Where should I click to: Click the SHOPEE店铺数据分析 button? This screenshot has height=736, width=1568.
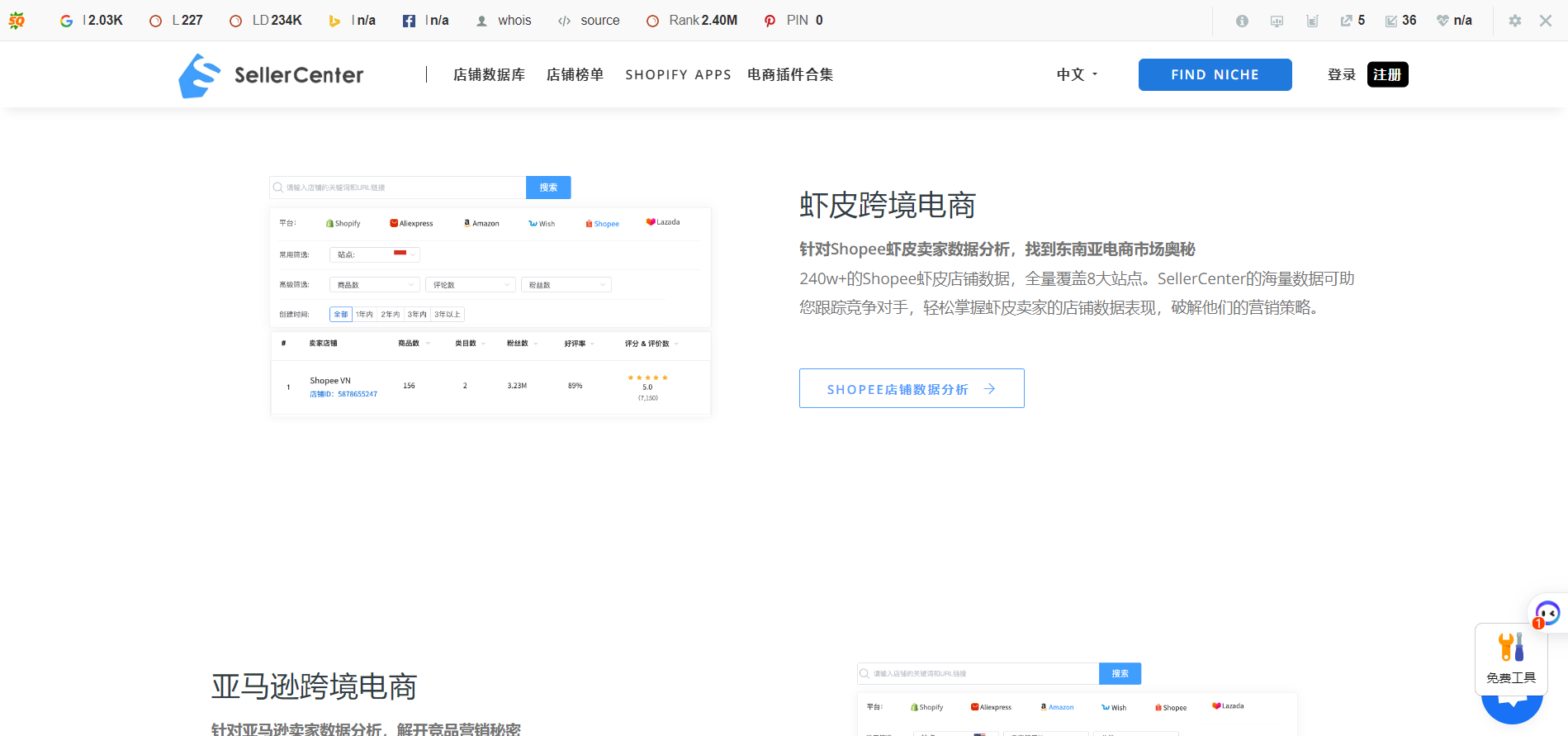click(x=912, y=388)
